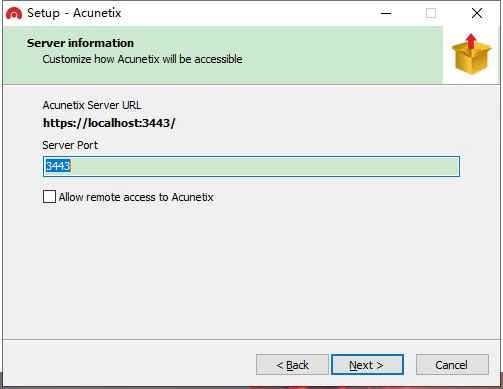
Task: Click the 'Acunetix Server URL' label
Action: point(92,105)
